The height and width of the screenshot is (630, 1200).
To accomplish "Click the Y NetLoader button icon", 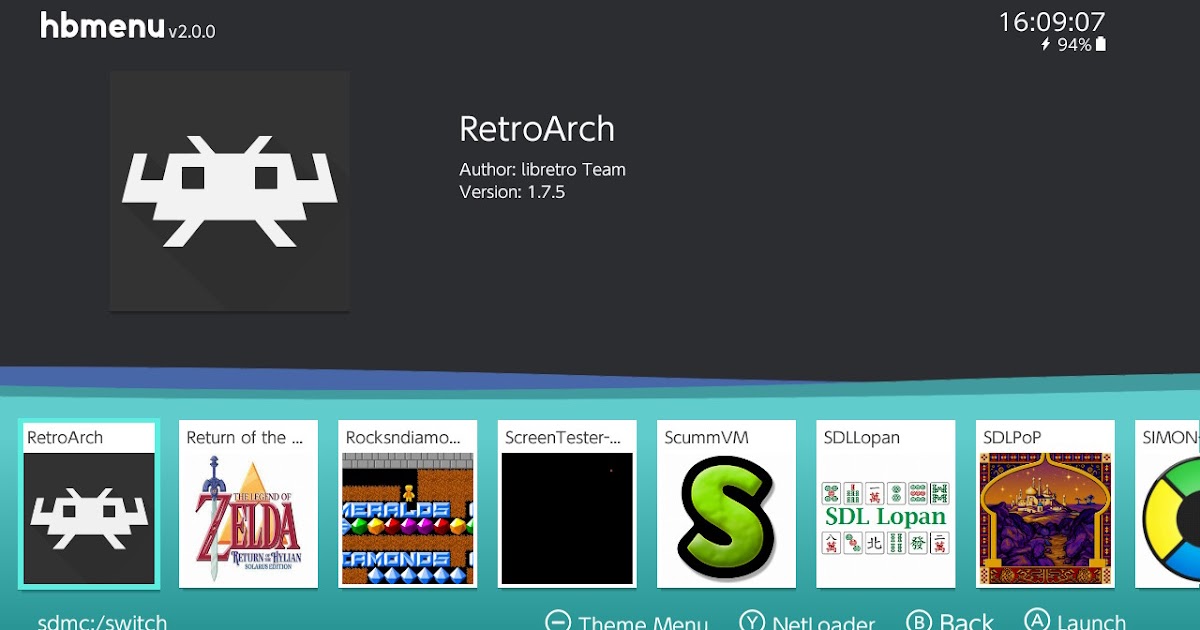I will (x=752, y=622).
